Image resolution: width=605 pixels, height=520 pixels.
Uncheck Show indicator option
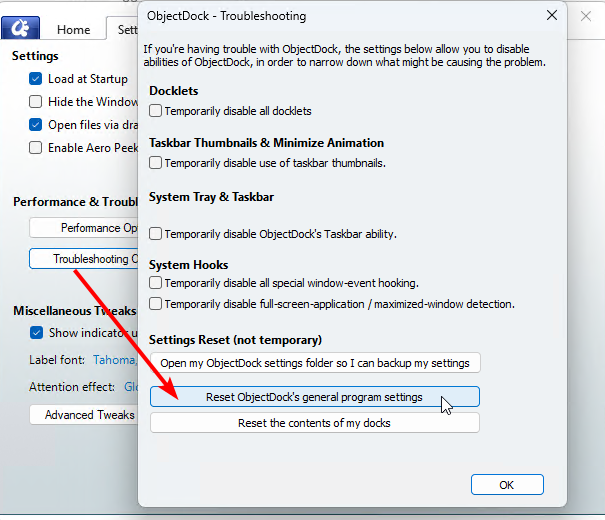36,333
